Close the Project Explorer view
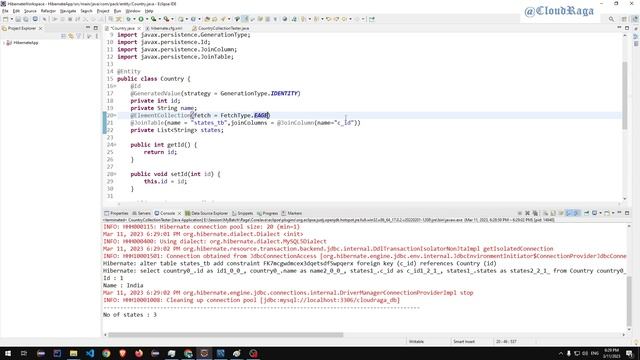Screen dimensions: 640x360 [x=40, y=28]
